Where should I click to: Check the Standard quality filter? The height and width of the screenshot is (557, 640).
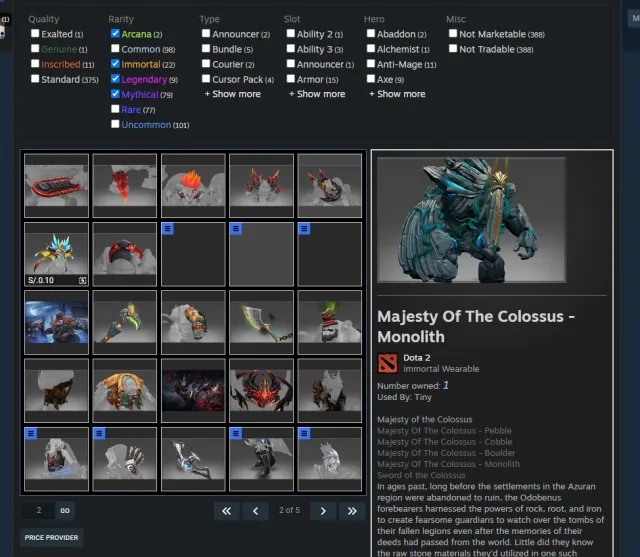tap(35, 79)
